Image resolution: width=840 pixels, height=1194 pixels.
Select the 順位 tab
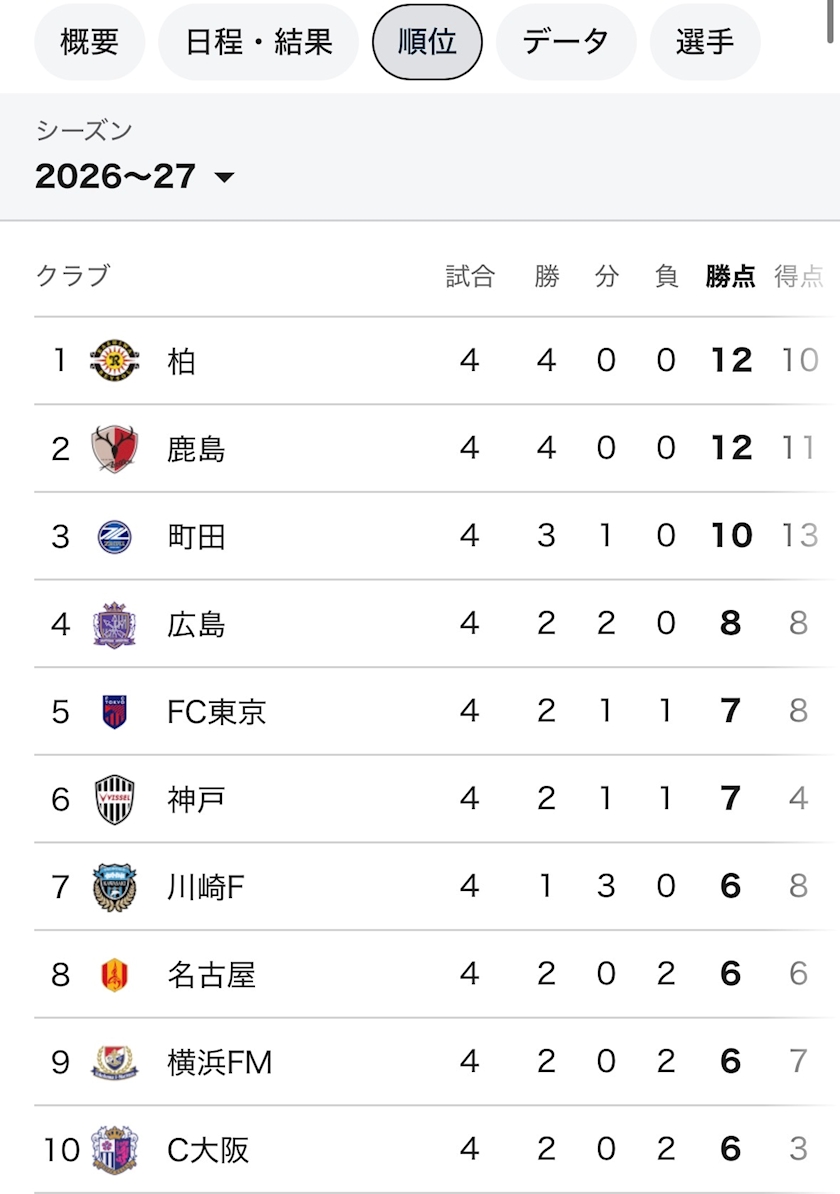(427, 42)
